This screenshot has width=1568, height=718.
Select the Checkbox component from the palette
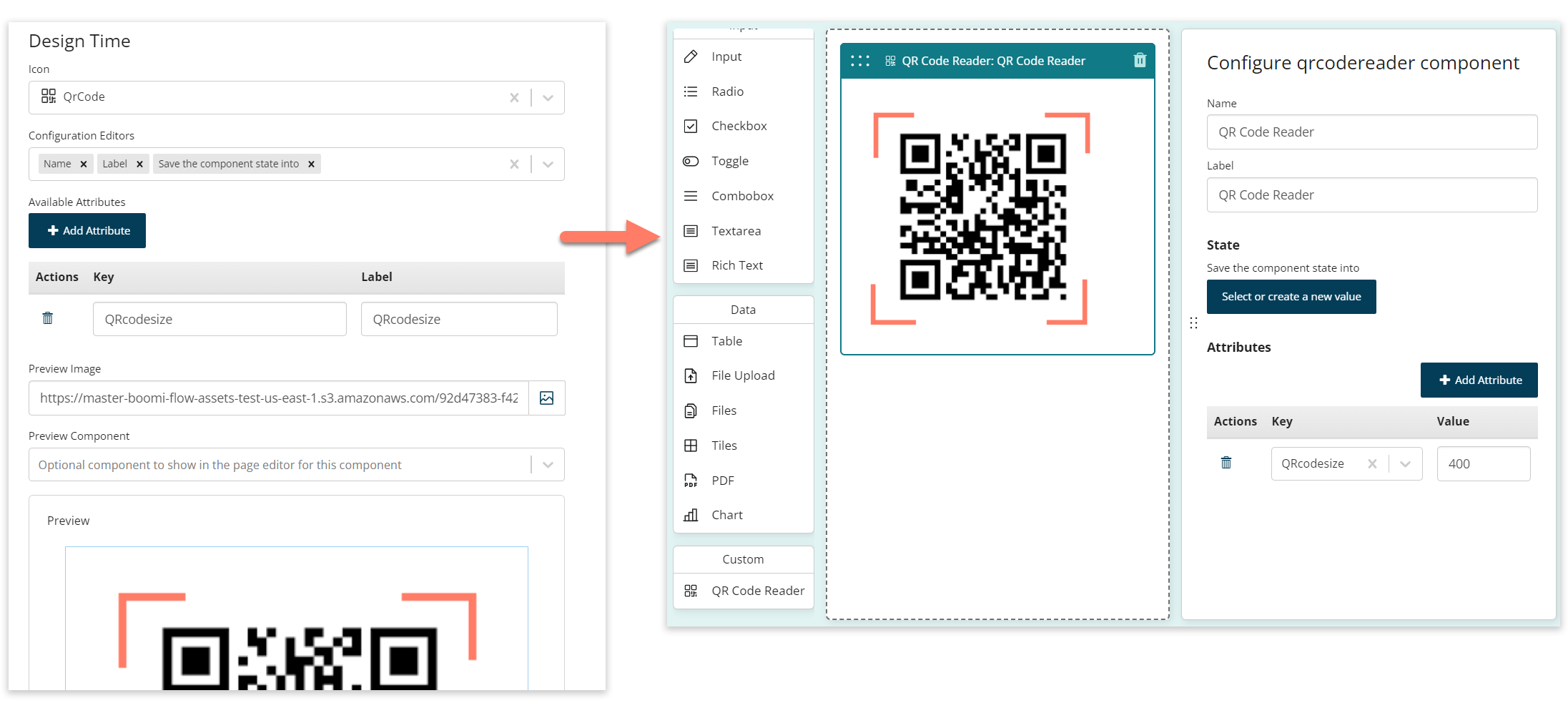pyautogui.click(x=739, y=126)
